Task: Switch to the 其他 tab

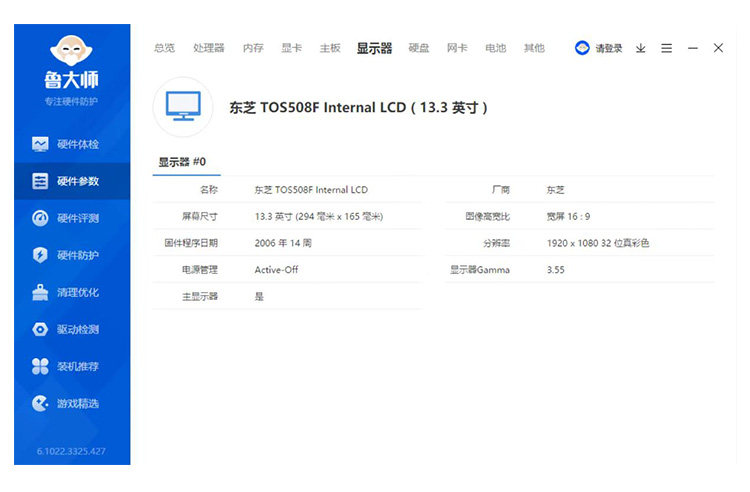Action: coord(534,48)
